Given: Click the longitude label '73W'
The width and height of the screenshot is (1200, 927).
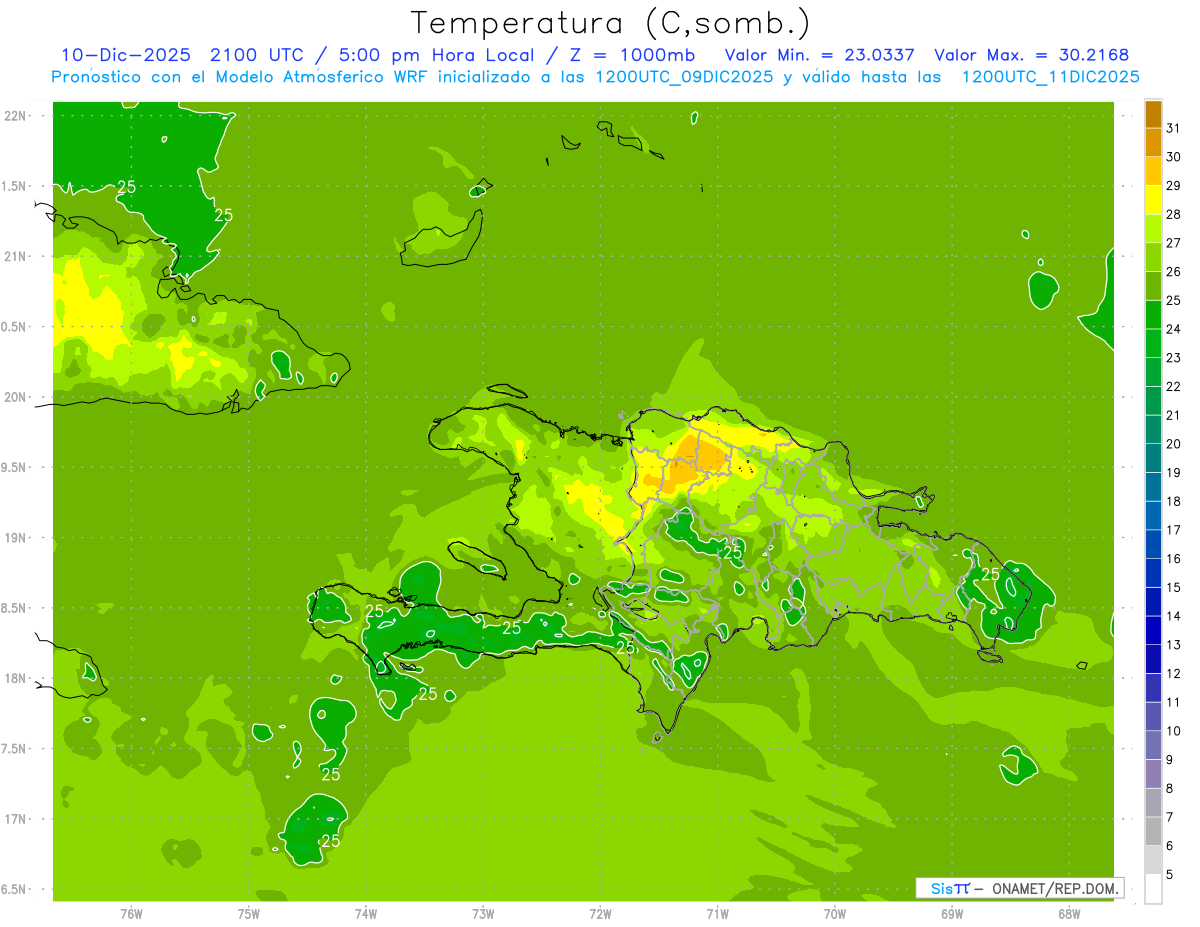Looking at the screenshot, I should (483, 914).
